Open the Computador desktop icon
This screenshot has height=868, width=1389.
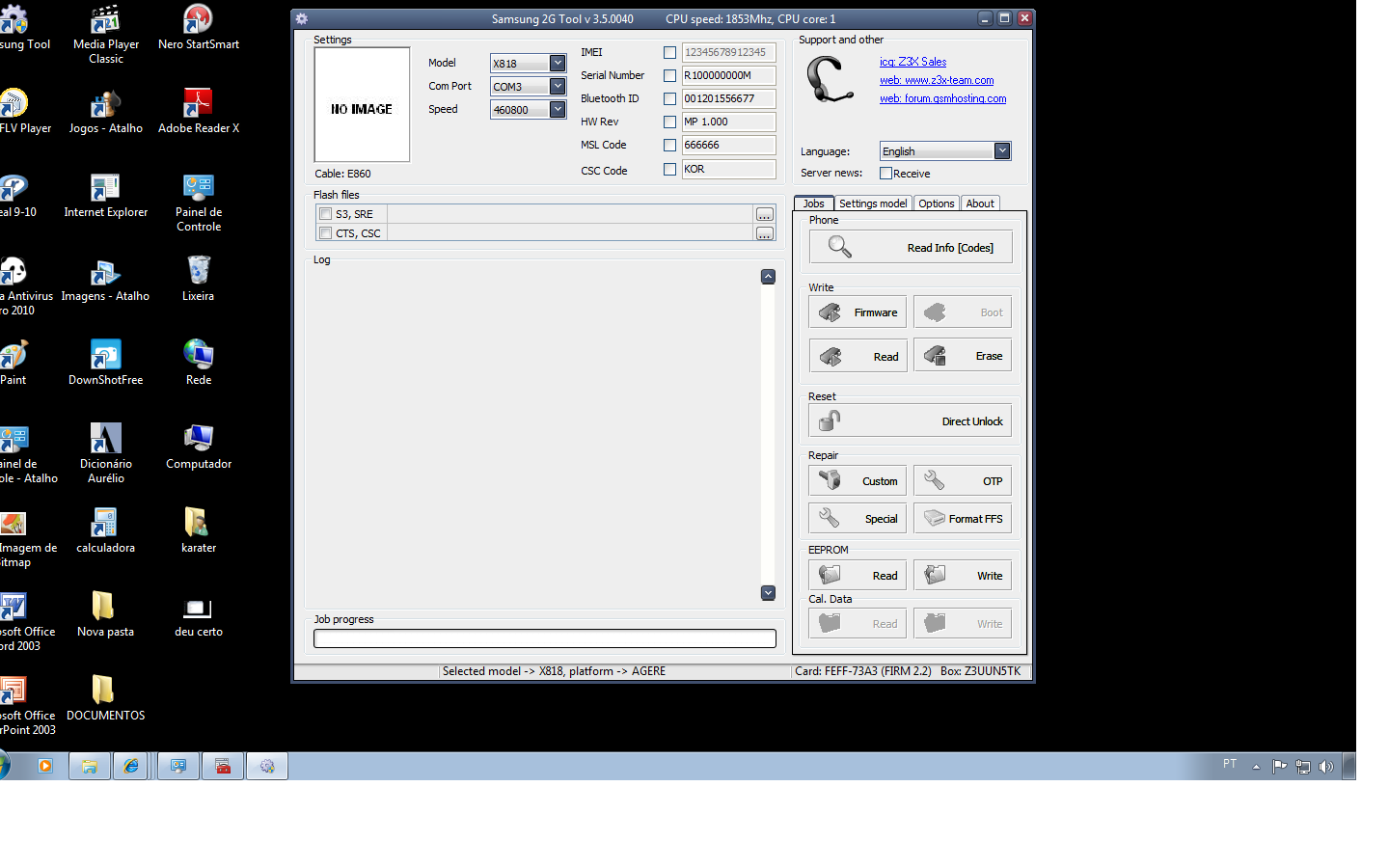pos(199,447)
